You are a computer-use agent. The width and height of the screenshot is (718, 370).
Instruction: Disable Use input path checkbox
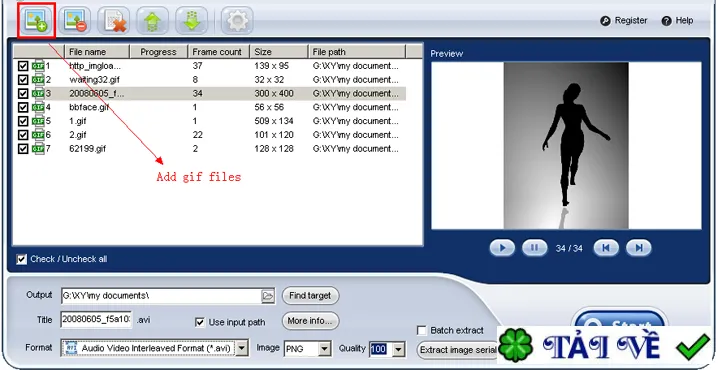tap(200, 322)
